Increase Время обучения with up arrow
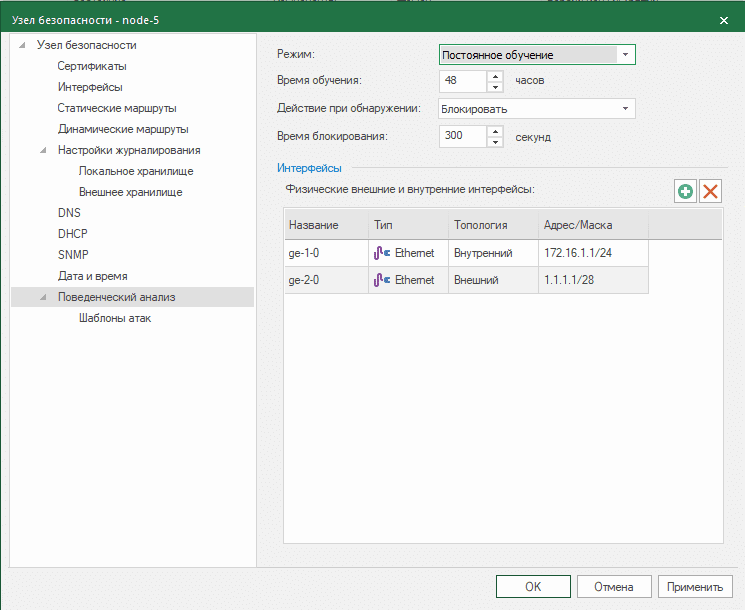 (x=495, y=75)
